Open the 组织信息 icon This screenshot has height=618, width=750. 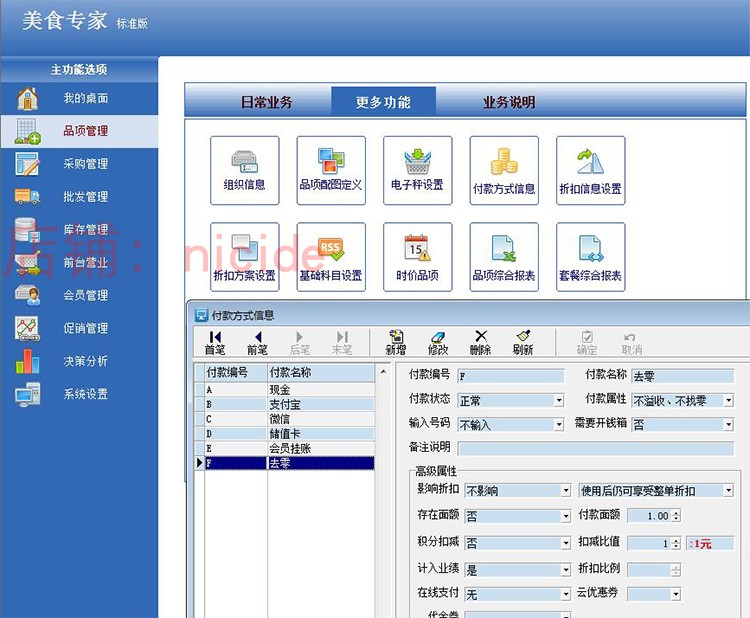point(244,170)
